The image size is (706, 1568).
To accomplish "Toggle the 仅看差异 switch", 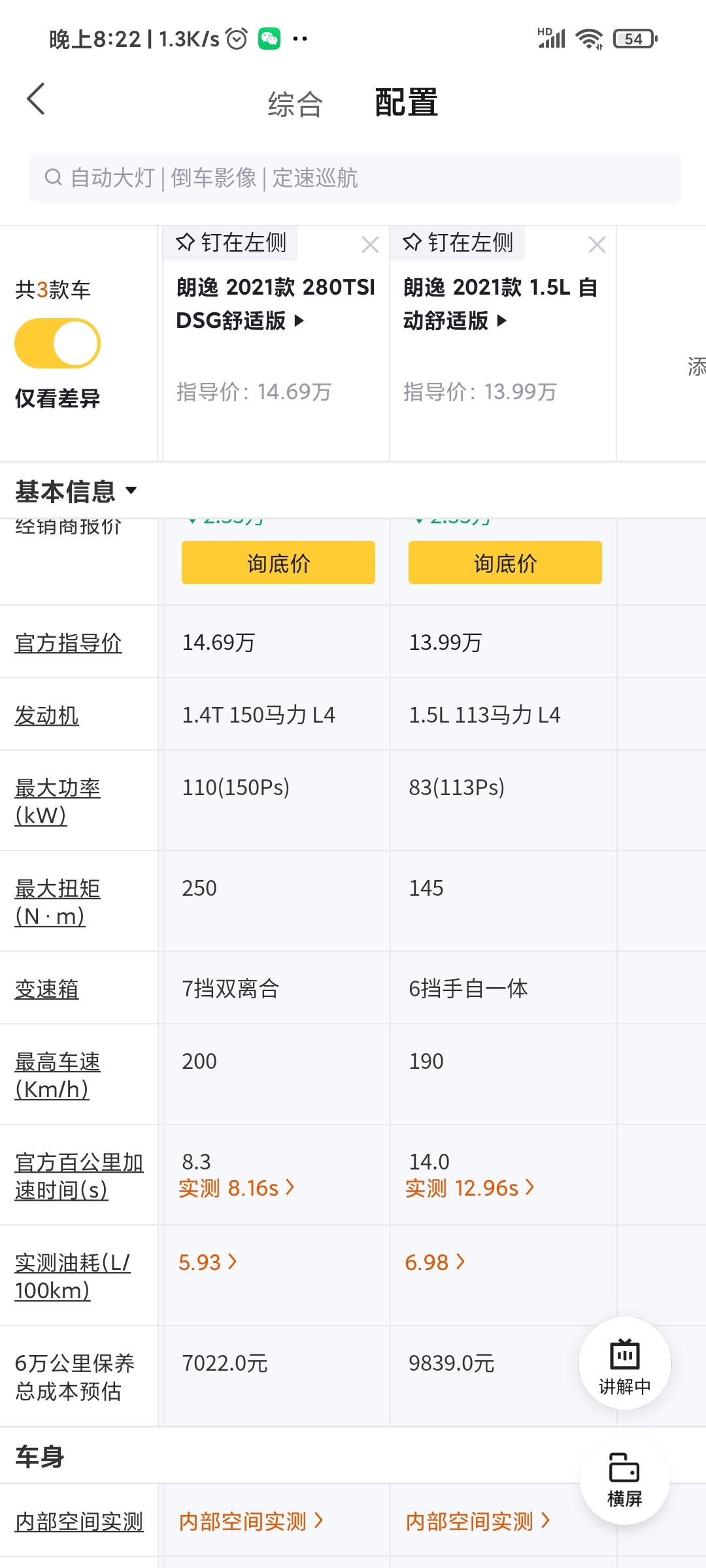I will pos(58,343).
